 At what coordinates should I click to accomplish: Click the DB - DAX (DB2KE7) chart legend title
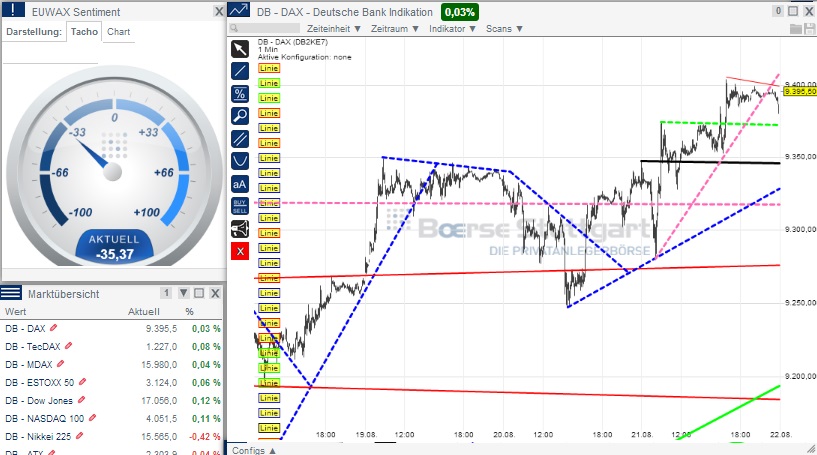point(292,42)
